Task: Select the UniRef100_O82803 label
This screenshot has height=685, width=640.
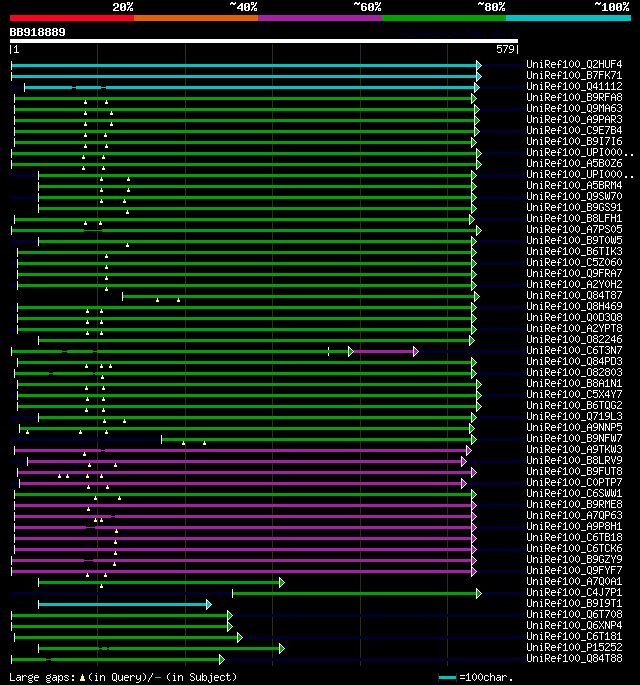Action: pos(574,372)
